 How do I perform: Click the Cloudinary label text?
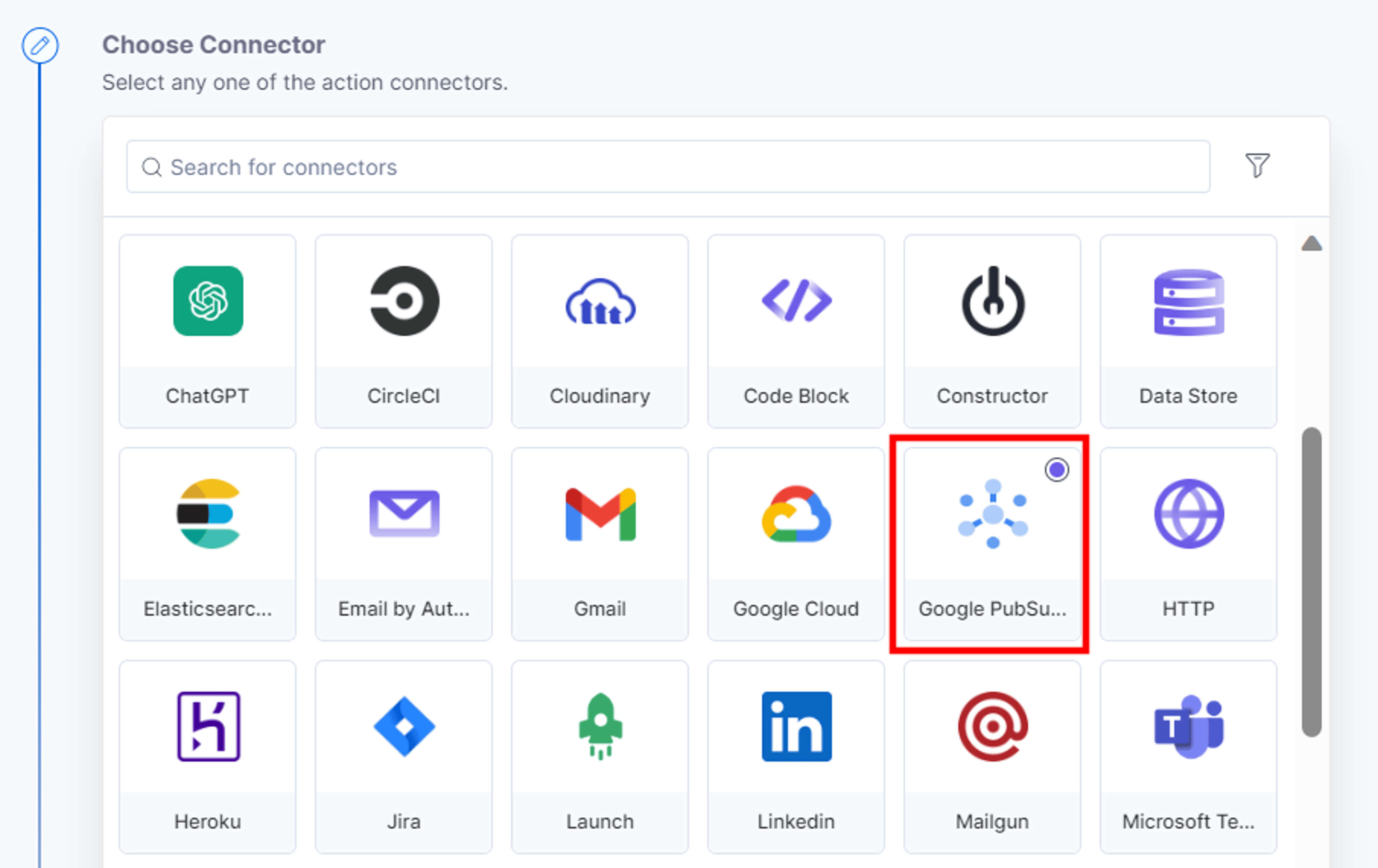point(600,396)
